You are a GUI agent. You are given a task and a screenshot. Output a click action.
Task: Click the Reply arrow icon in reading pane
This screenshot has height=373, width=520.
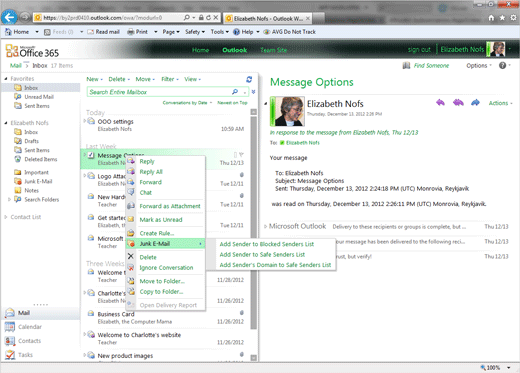coord(440,103)
